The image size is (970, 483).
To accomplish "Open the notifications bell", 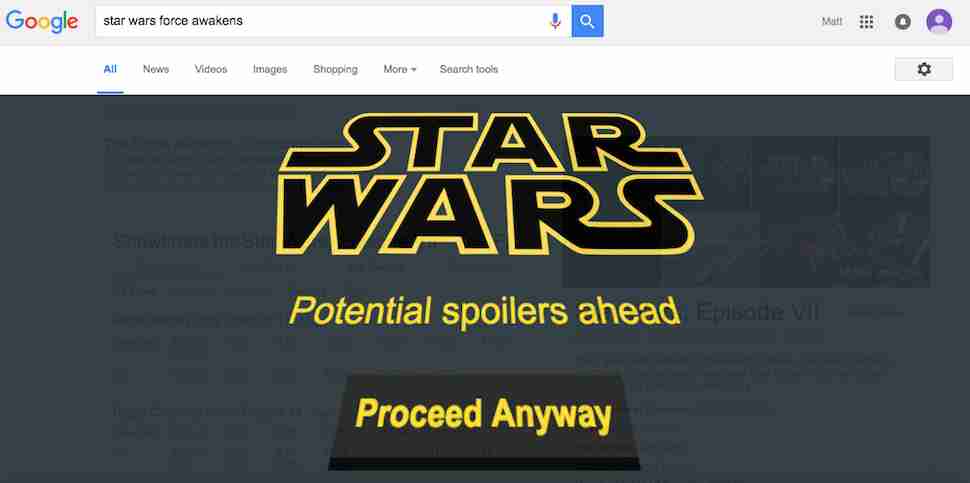I will click(903, 22).
